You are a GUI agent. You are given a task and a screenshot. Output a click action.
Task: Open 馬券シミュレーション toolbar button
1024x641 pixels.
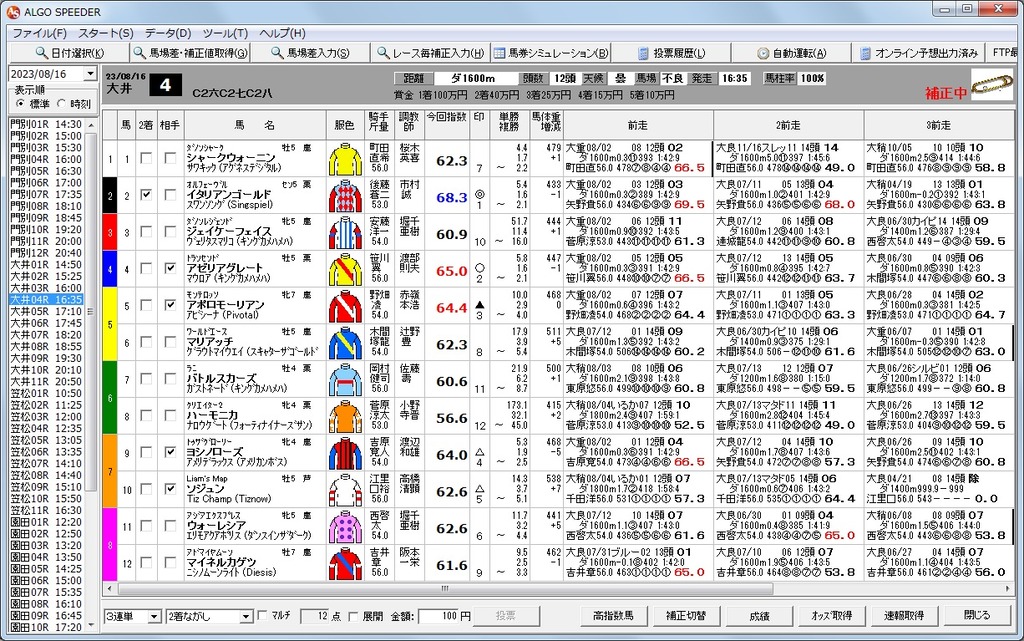(x=551, y=53)
